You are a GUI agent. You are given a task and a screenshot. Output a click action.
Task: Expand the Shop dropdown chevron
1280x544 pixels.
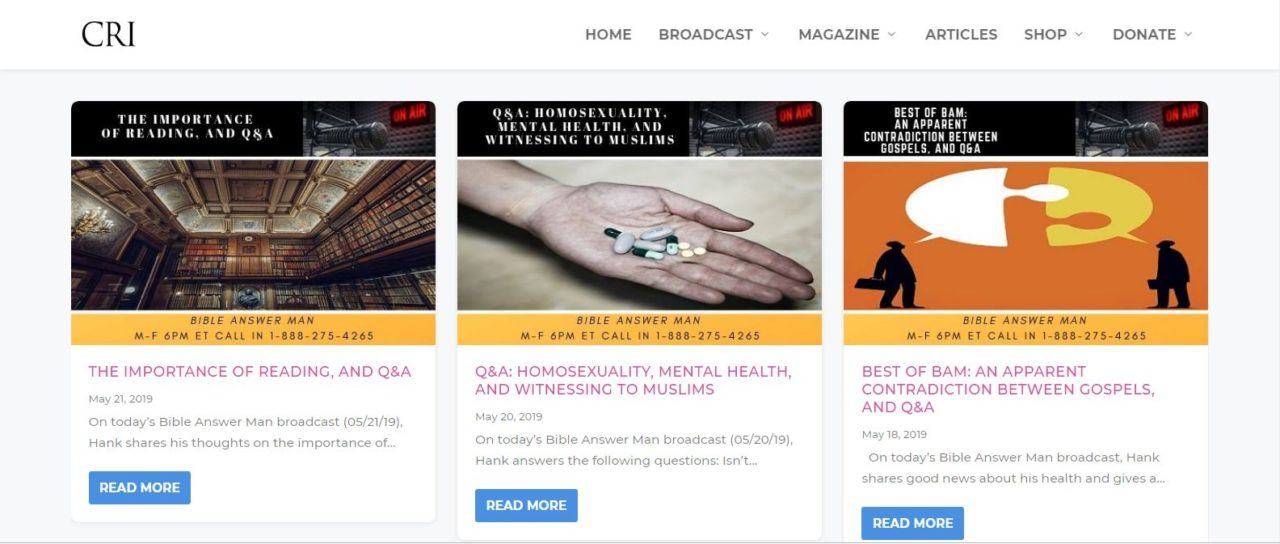pos(1079,34)
